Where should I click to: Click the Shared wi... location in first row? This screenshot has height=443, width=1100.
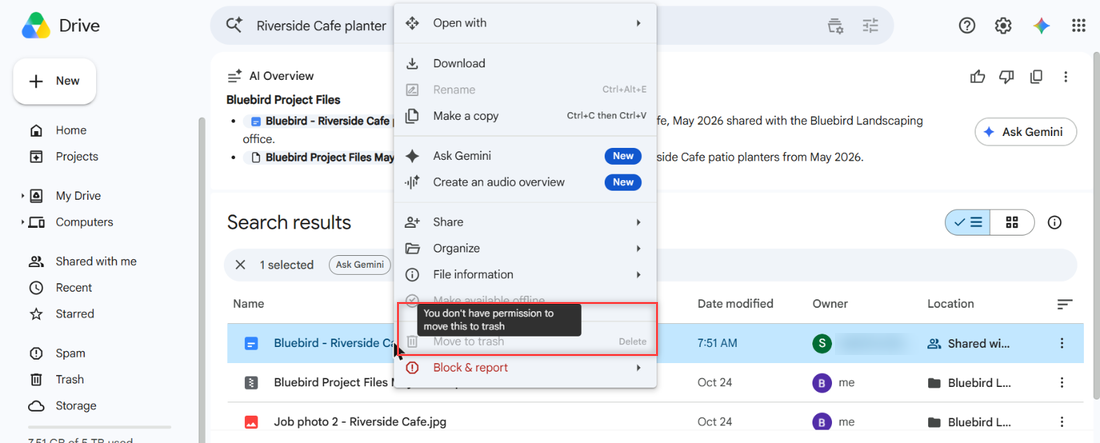(x=969, y=343)
